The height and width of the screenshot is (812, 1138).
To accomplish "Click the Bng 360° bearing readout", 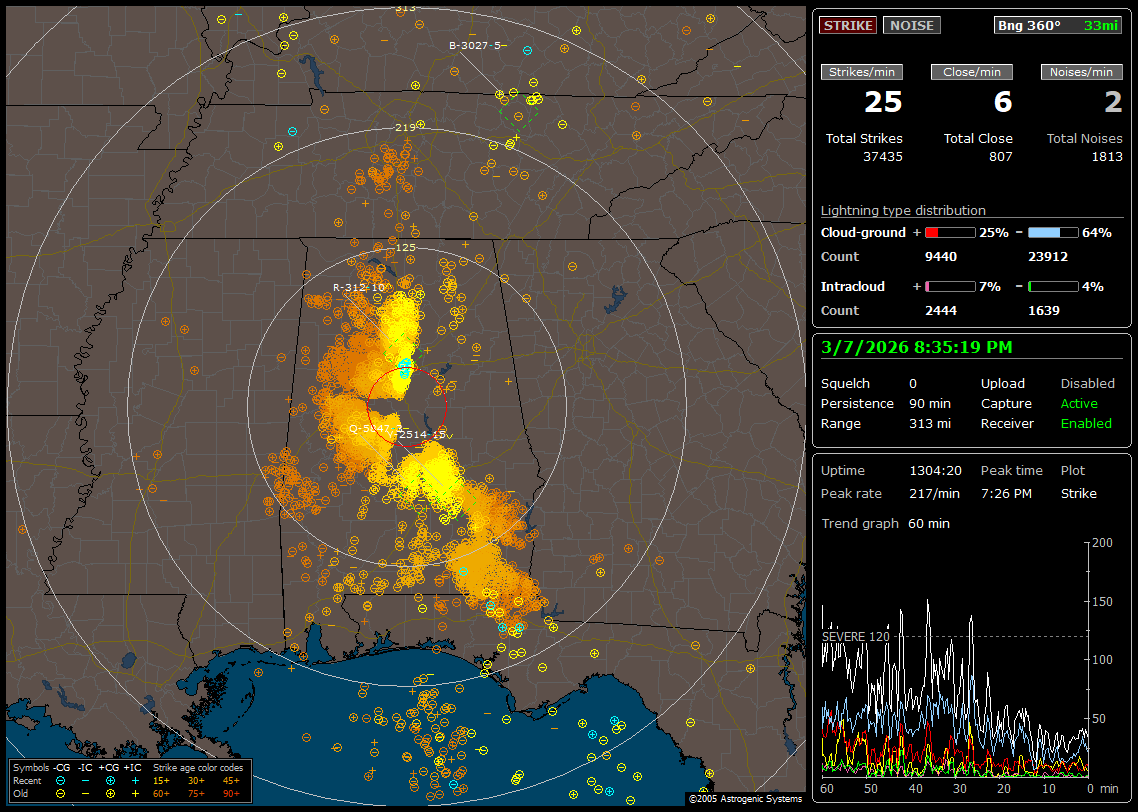I will [1029, 25].
